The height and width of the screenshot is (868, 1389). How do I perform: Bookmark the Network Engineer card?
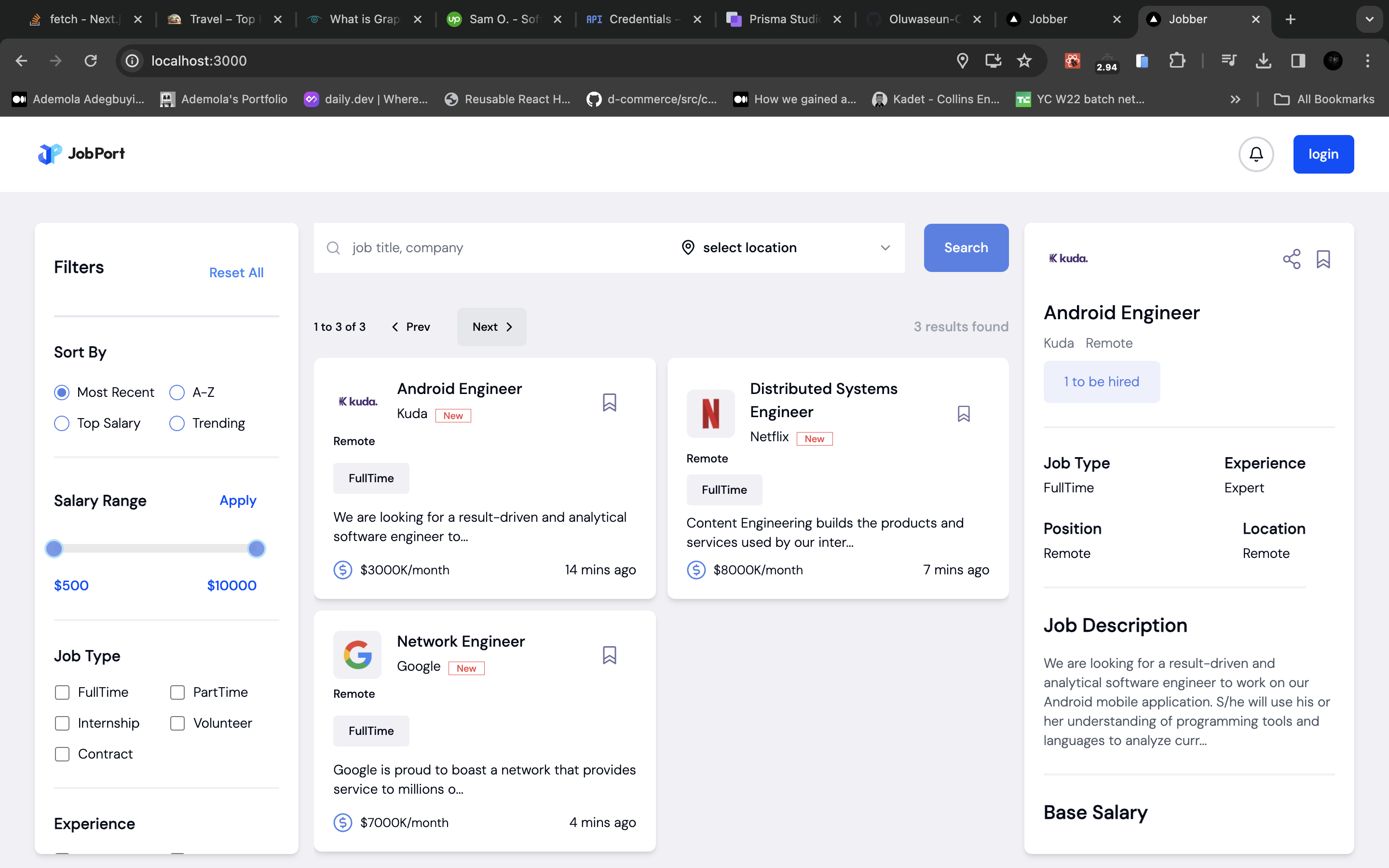pyautogui.click(x=609, y=655)
